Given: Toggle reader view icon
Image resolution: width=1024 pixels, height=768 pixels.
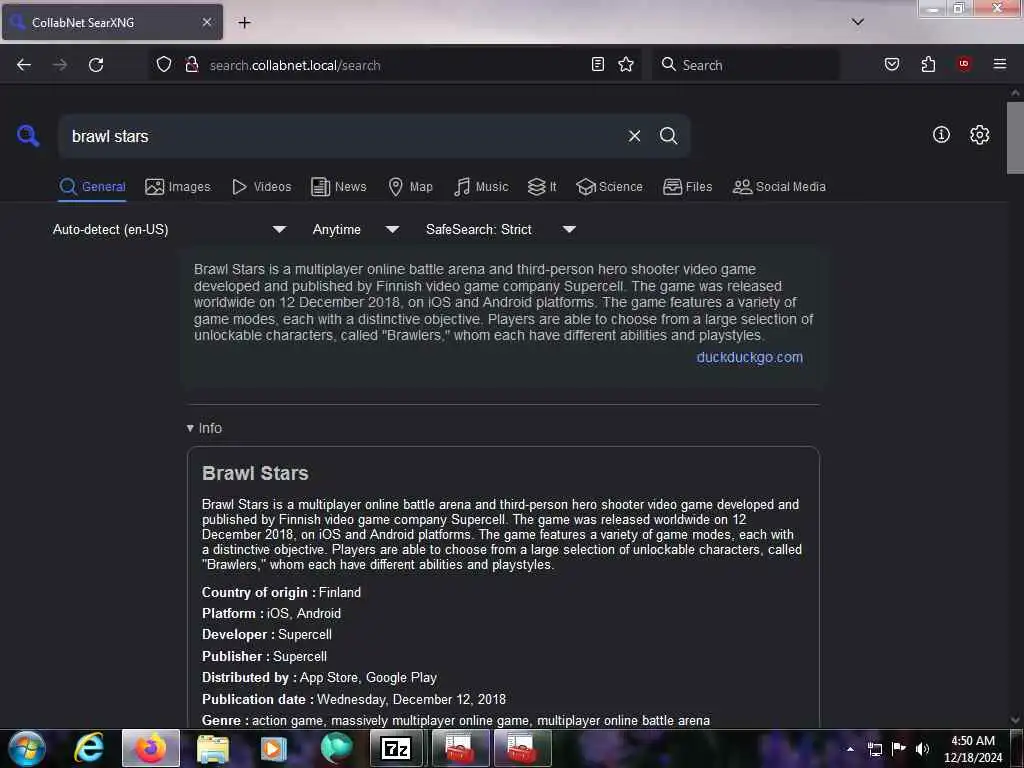Looking at the screenshot, I should tap(598, 64).
